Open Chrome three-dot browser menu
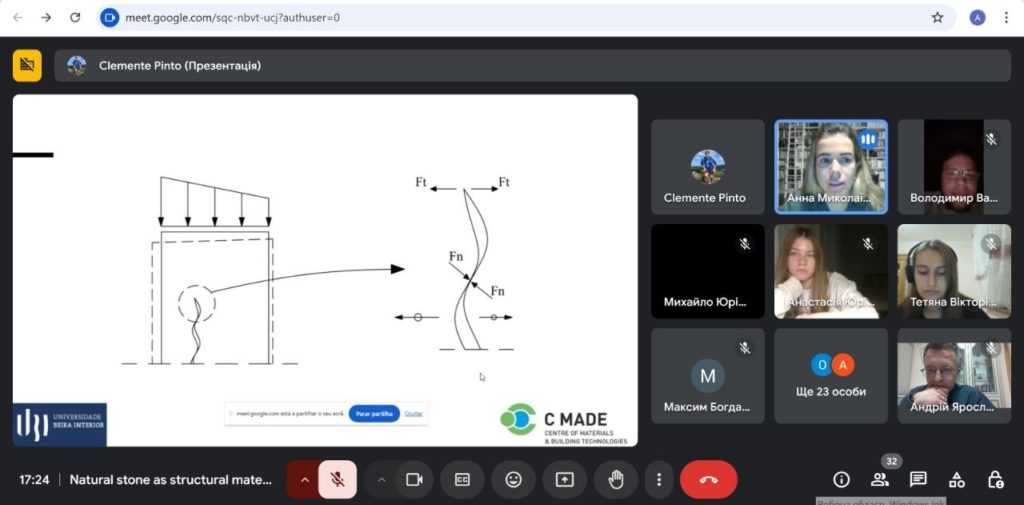 tap(1006, 18)
